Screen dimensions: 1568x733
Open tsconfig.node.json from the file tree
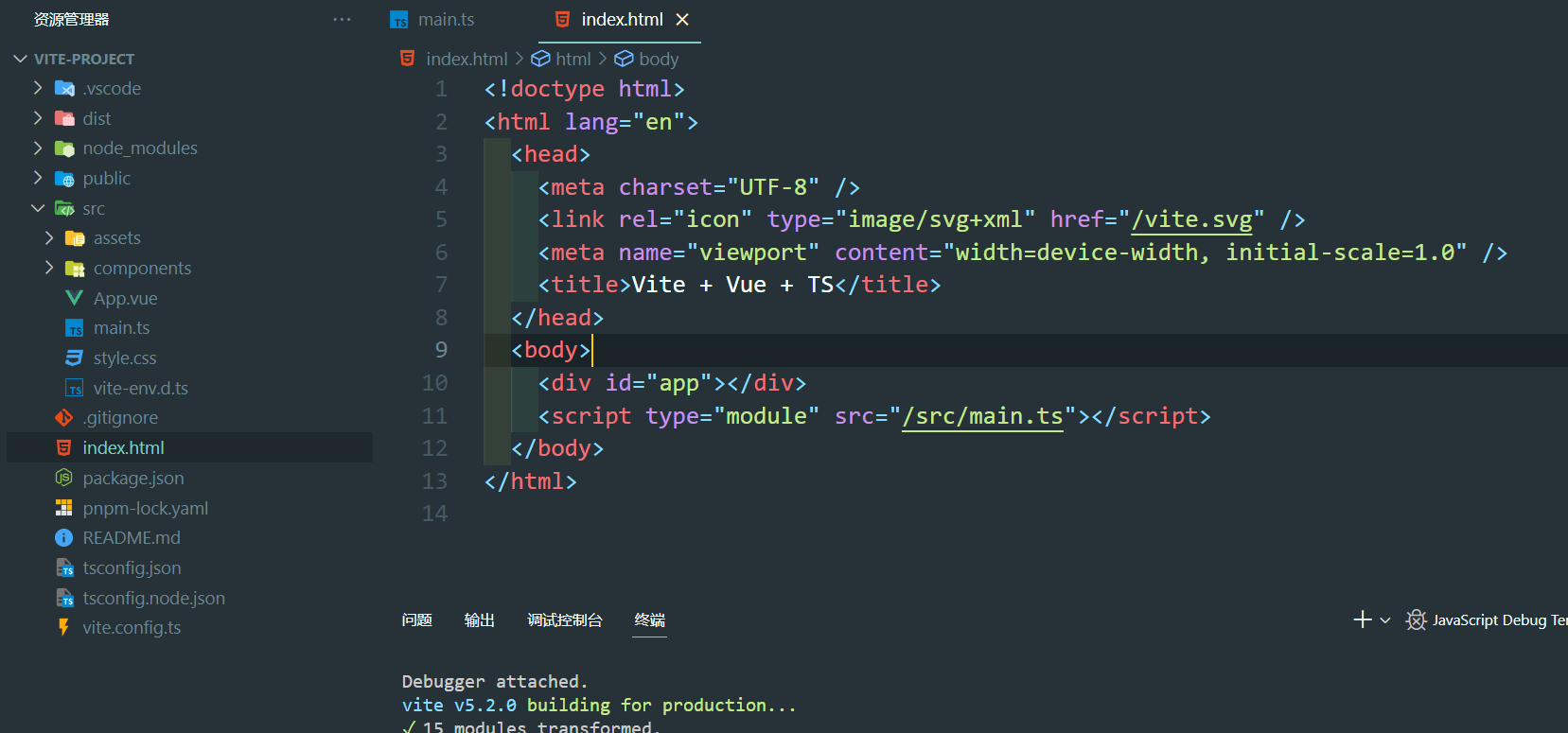(x=154, y=599)
